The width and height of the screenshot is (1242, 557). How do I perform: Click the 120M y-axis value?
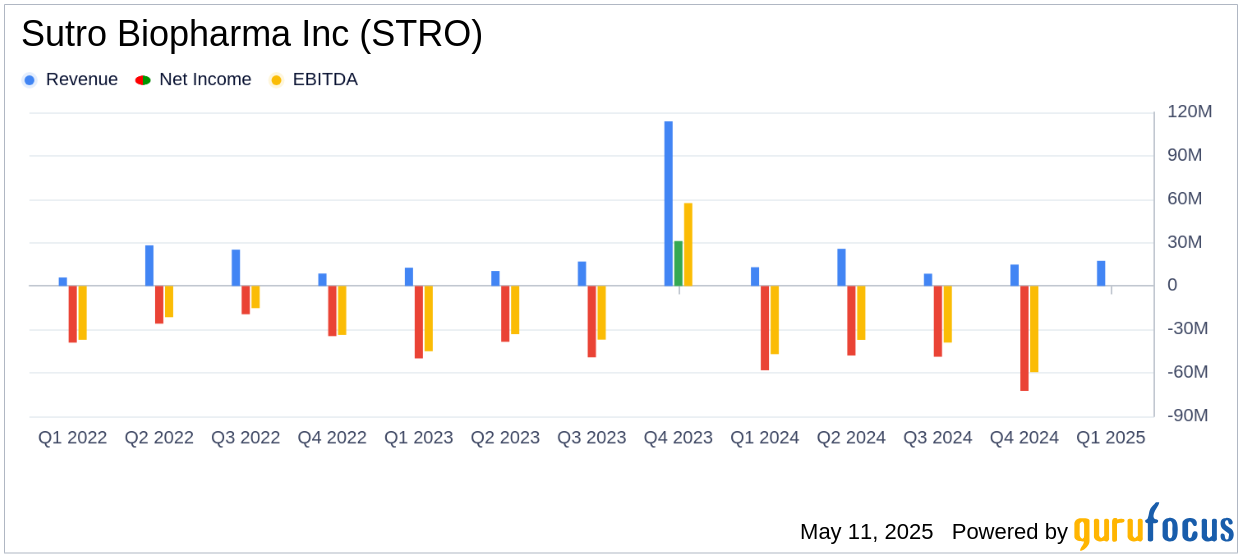click(1189, 112)
